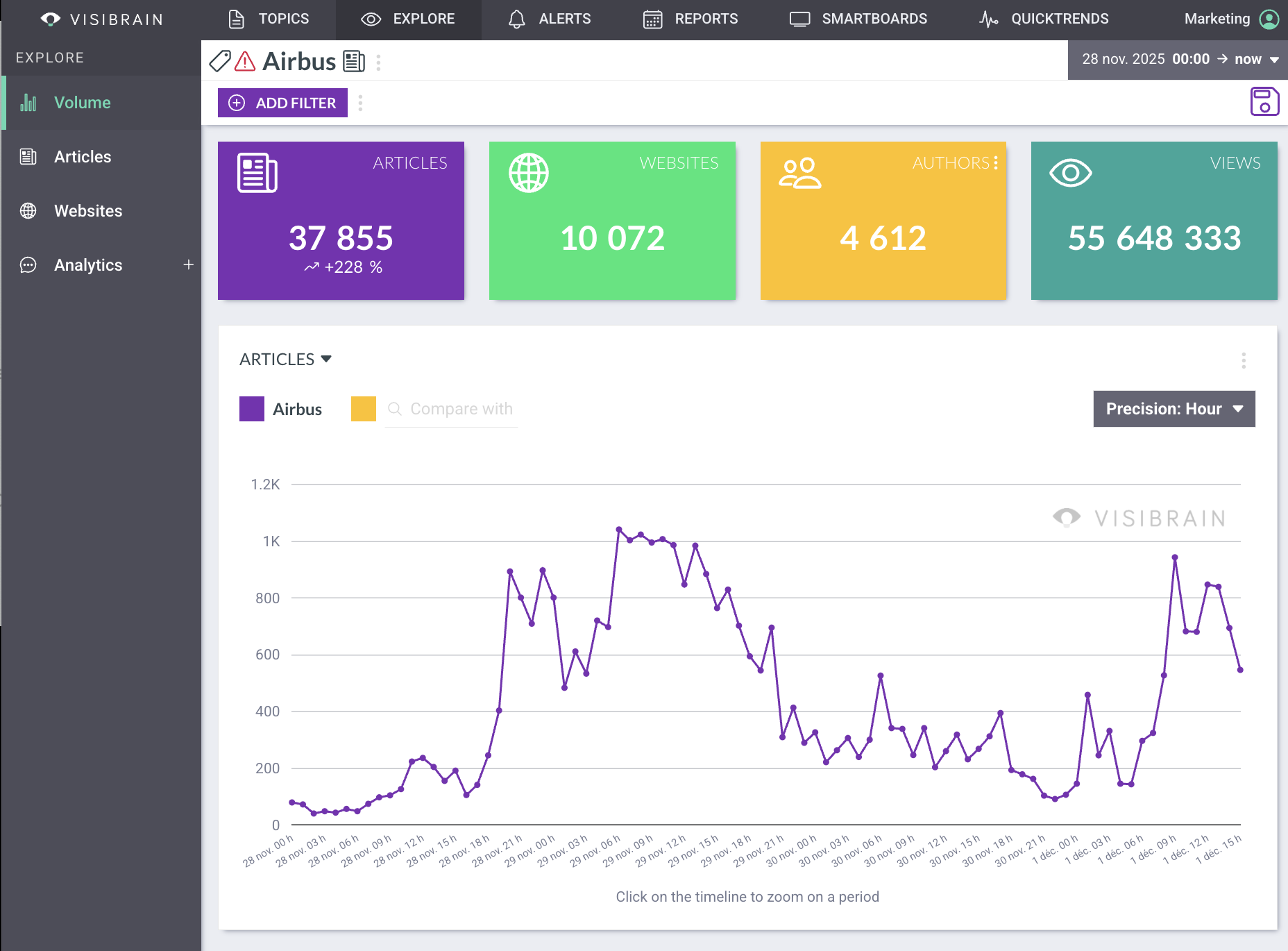Click the Visibrain logo
Image resolution: width=1288 pixels, height=951 pixels.
[101, 19]
